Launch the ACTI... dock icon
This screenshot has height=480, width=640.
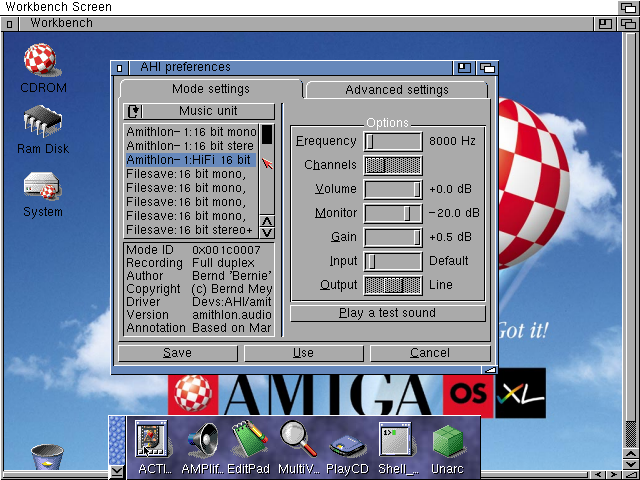pos(152,448)
